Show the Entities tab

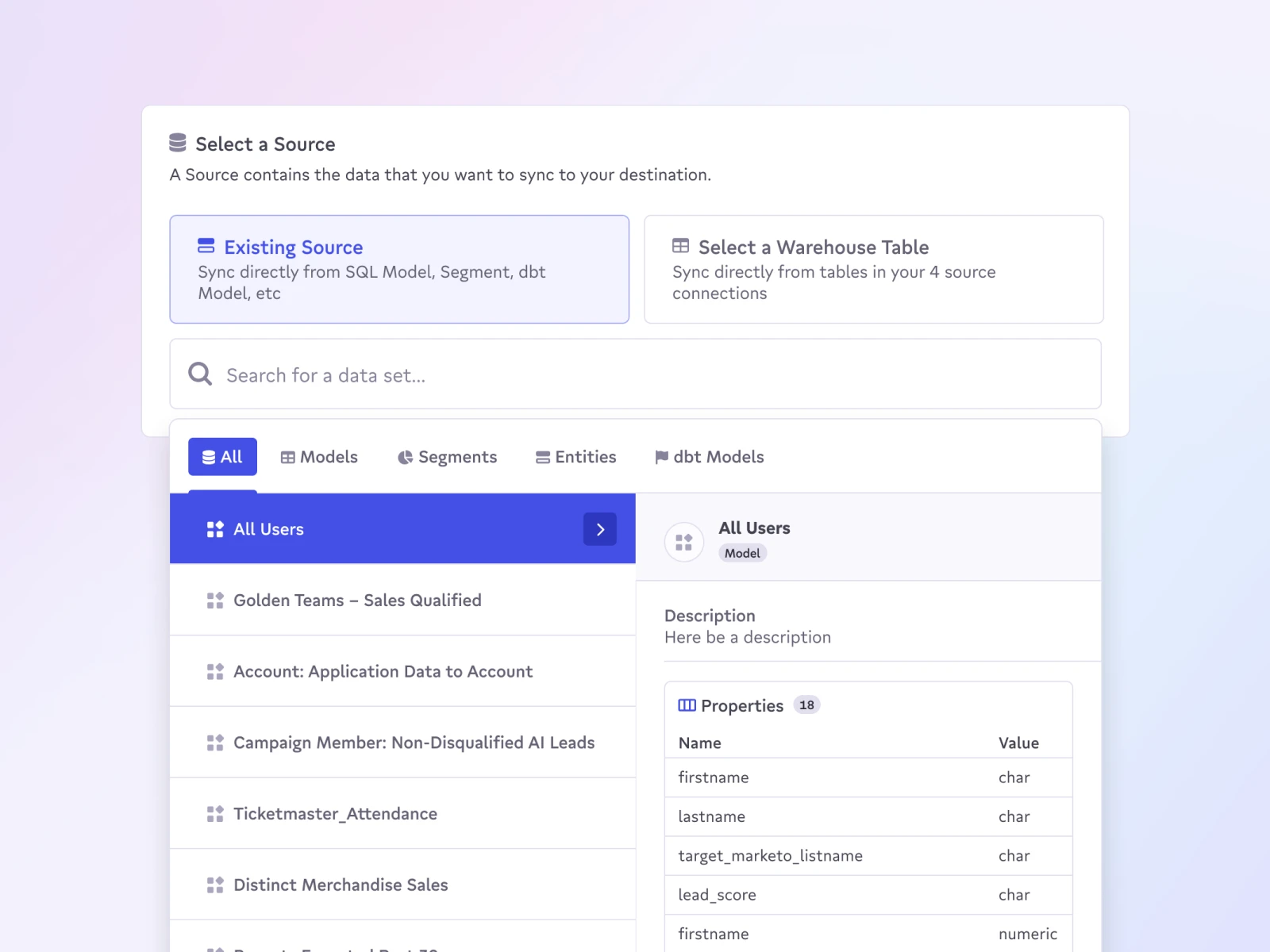click(575, 457)
